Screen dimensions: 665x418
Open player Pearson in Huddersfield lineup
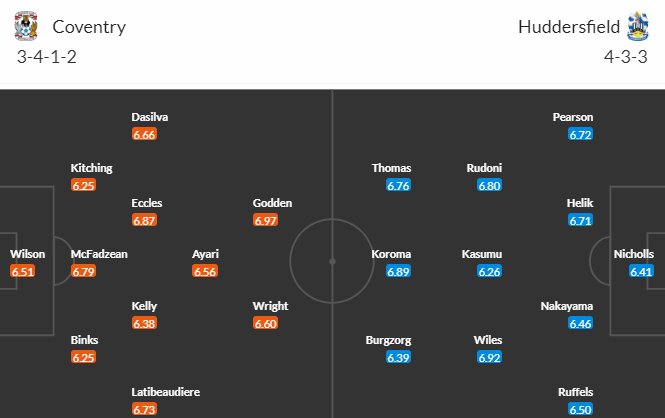[573, 117]
